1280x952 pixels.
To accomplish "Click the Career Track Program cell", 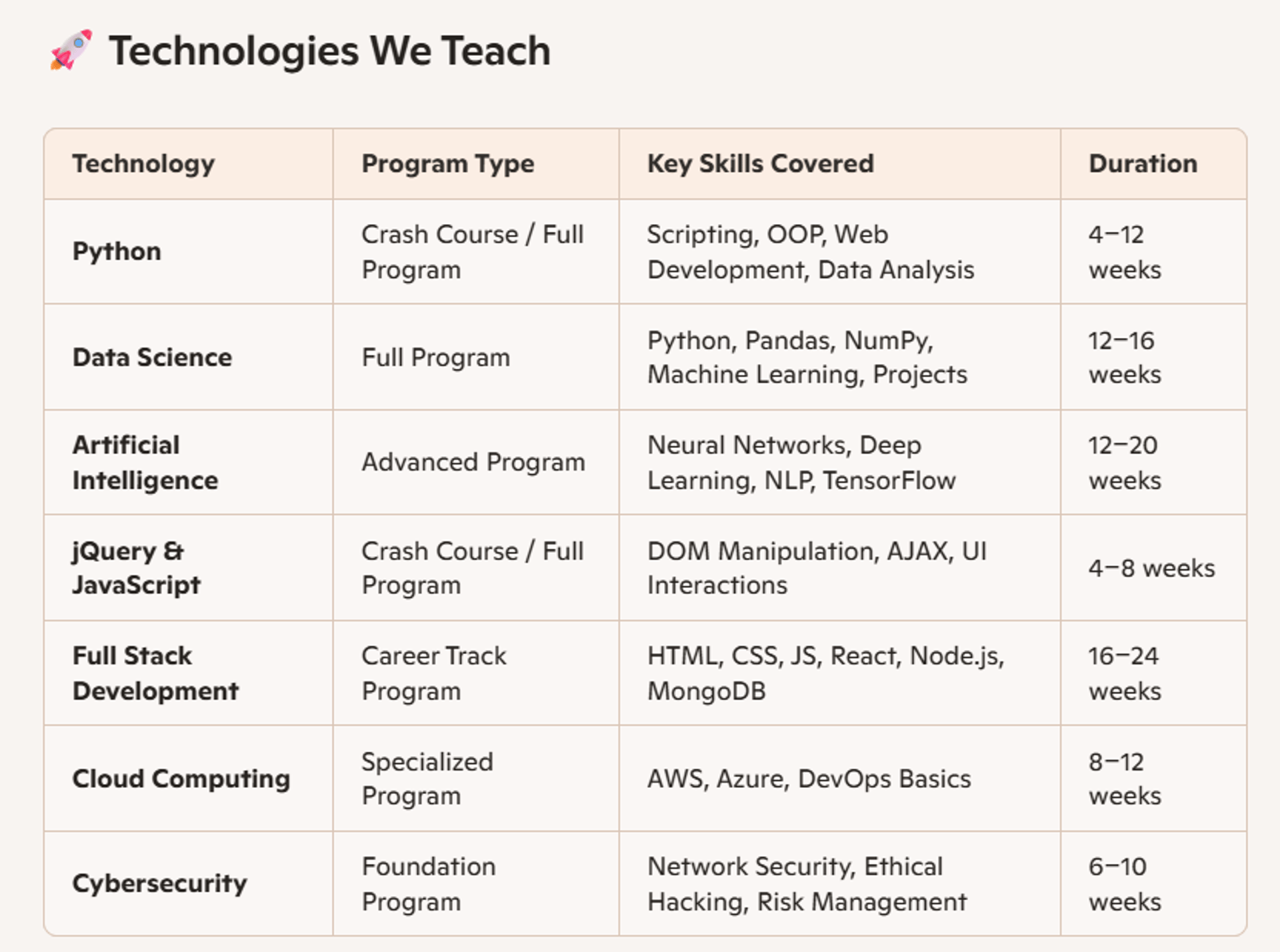I will [x=433, y=673].
